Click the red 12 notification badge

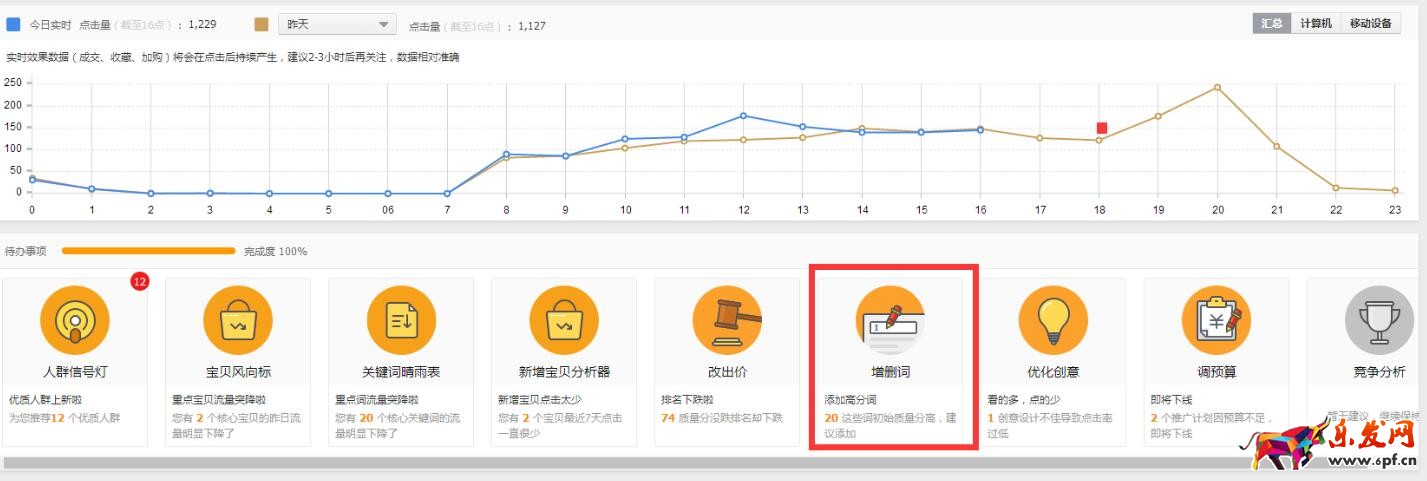(139, 282)
